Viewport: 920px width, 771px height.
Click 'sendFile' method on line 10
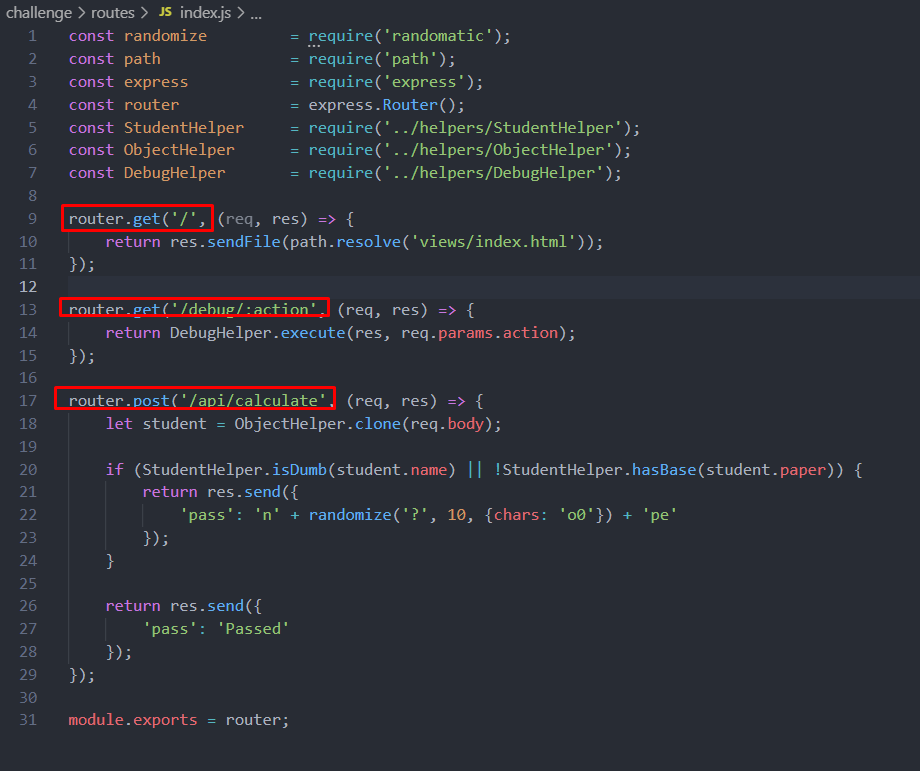pos(243,242)
